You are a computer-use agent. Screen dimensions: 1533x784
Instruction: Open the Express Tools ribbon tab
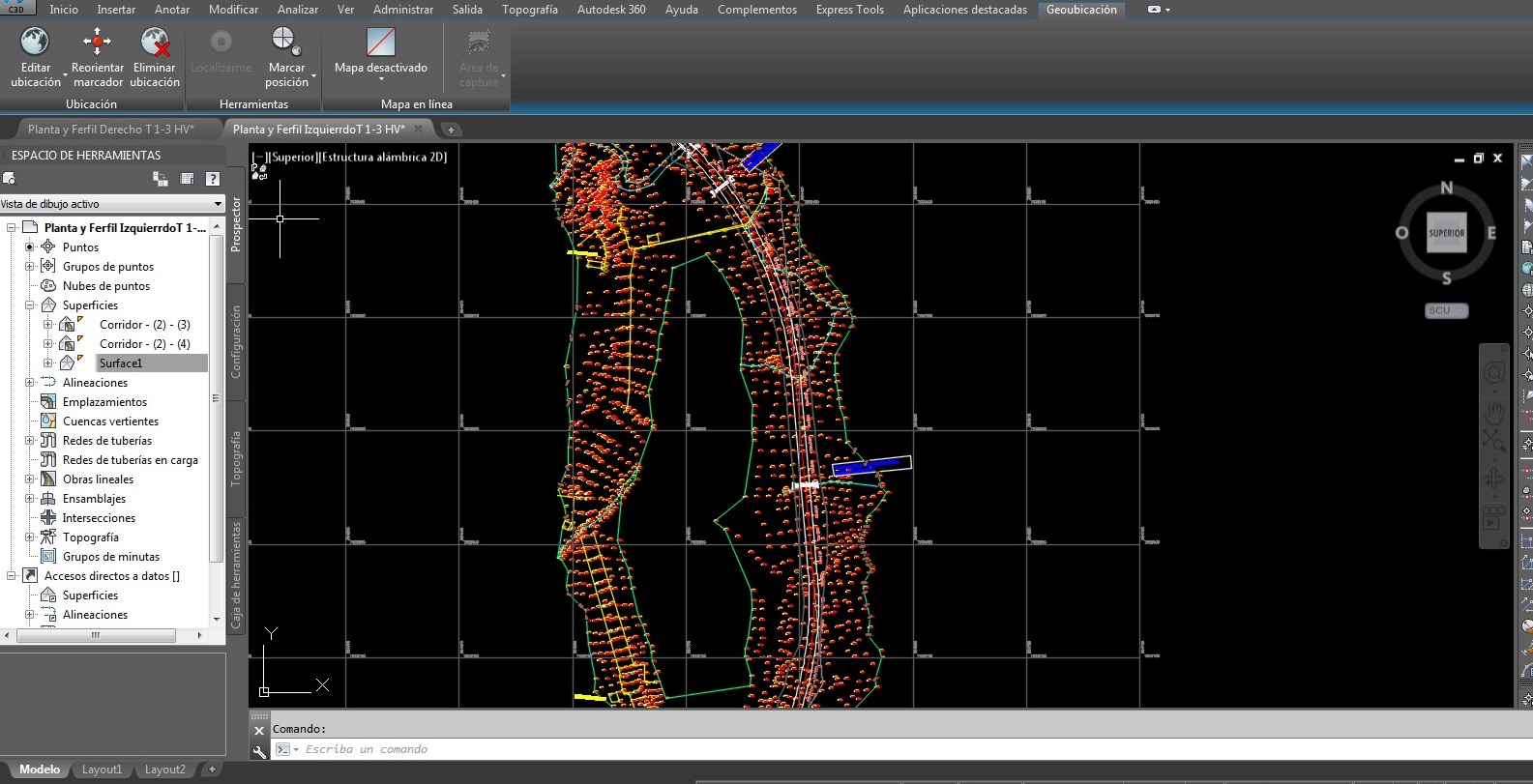coord(849,10)
